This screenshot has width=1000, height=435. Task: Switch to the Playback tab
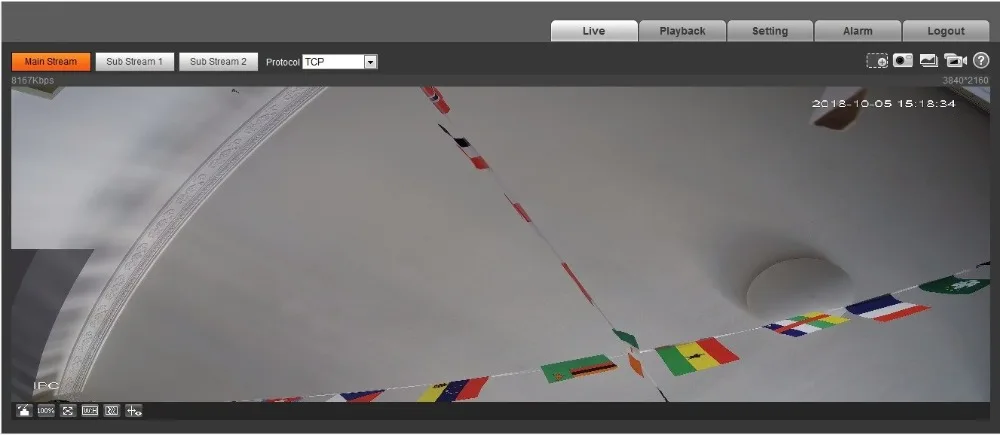pos(682,31)
